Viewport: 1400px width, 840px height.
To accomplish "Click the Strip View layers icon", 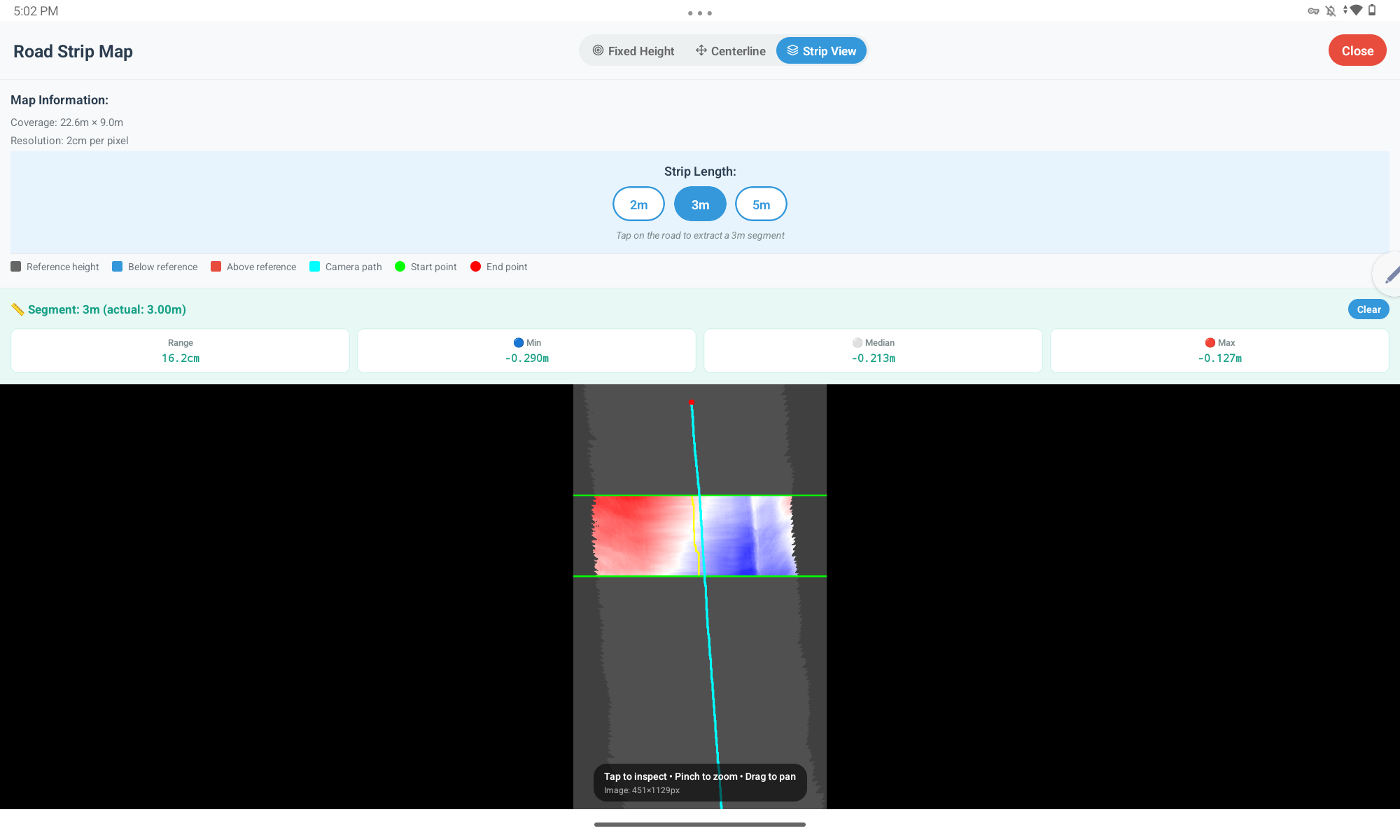I will click(792, 50).
